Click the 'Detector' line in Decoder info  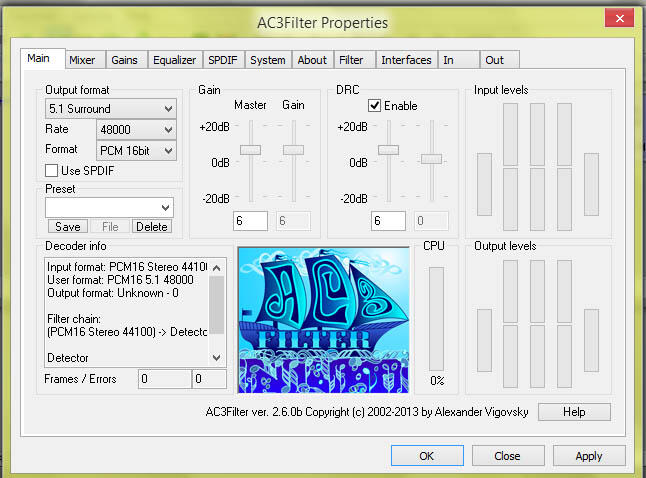coord(68,358)
